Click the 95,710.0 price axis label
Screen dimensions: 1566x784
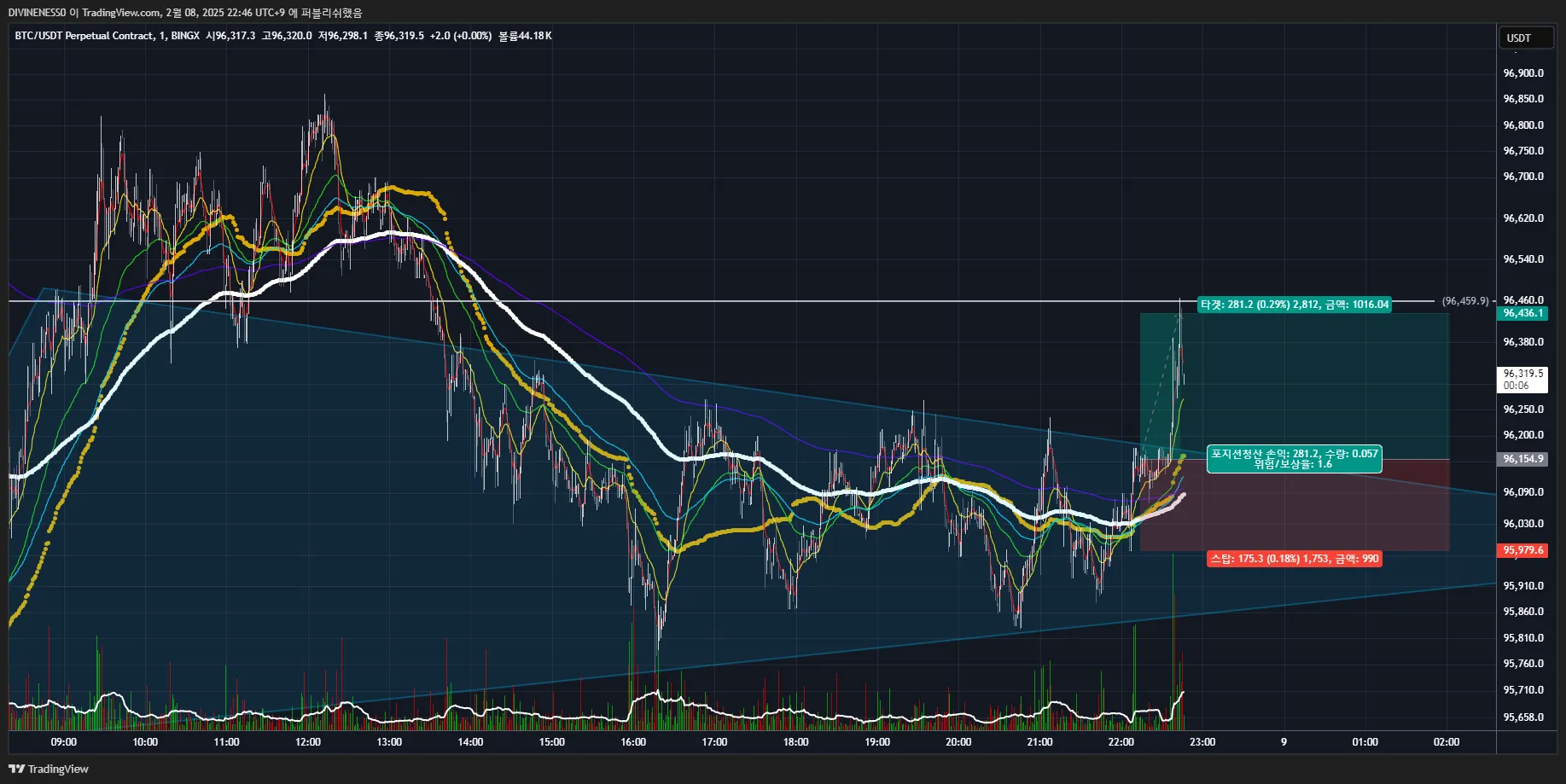(x=1523, y=690)
